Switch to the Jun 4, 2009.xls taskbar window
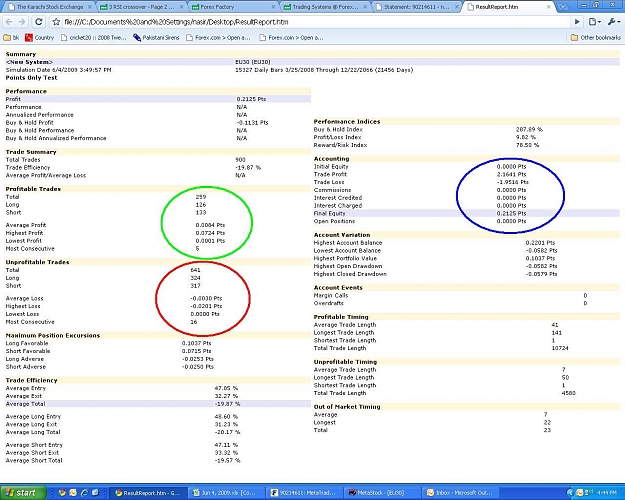Image resolution: width=625 pixels, height=500 pixels. [x=224, y=493]
